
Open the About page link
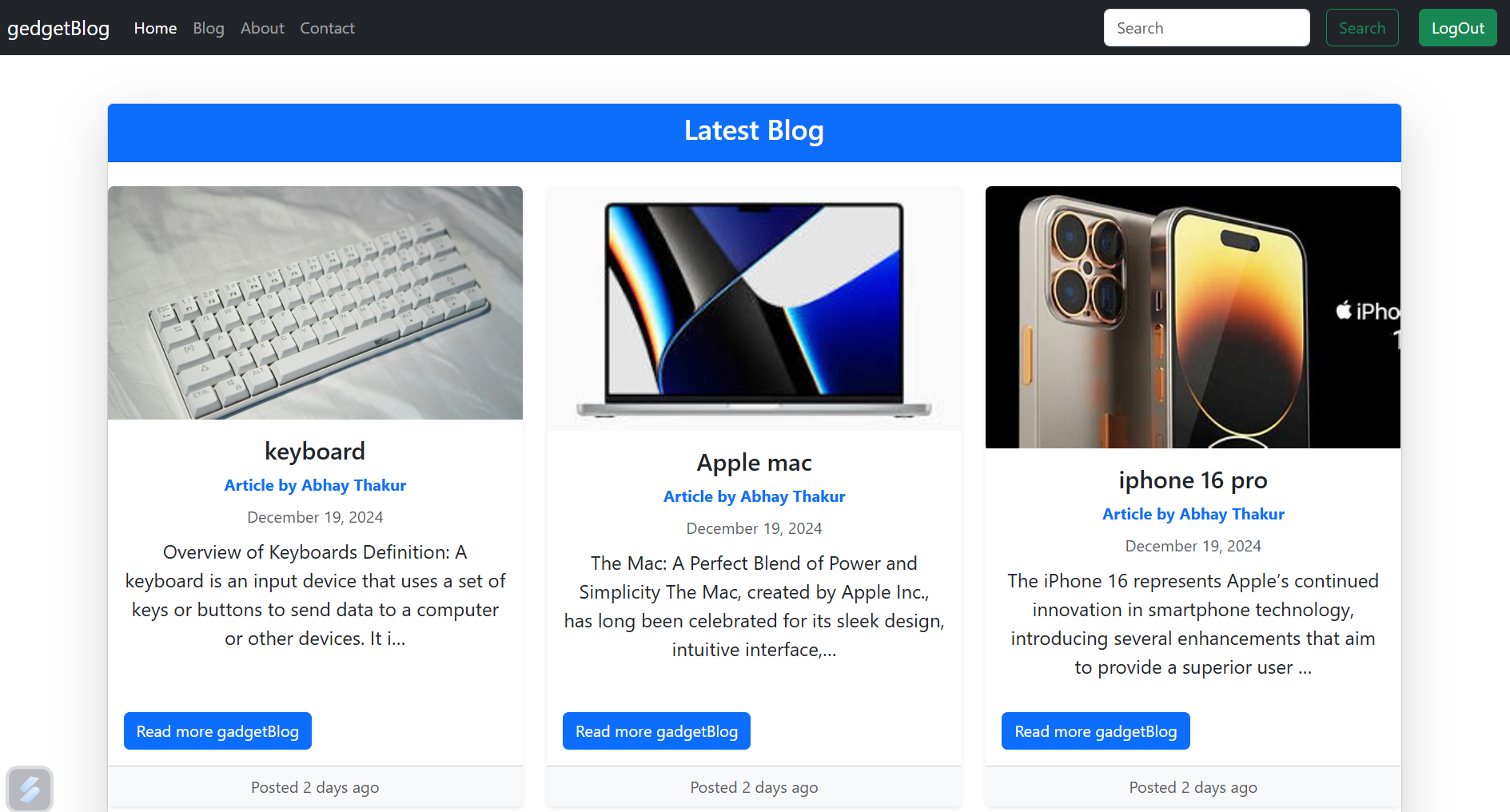click(262, 28)
